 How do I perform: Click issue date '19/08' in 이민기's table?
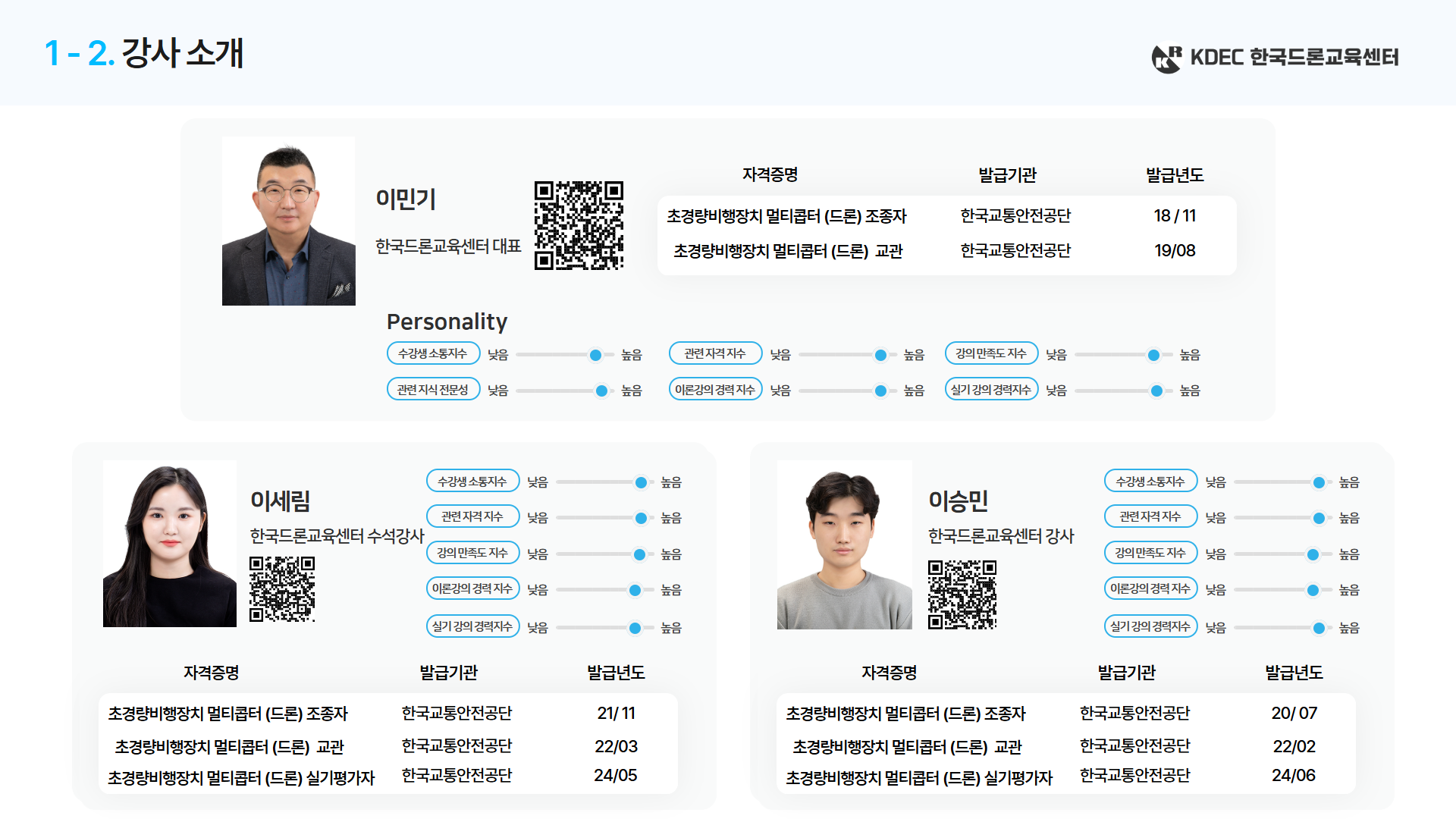coord(1175,251)
